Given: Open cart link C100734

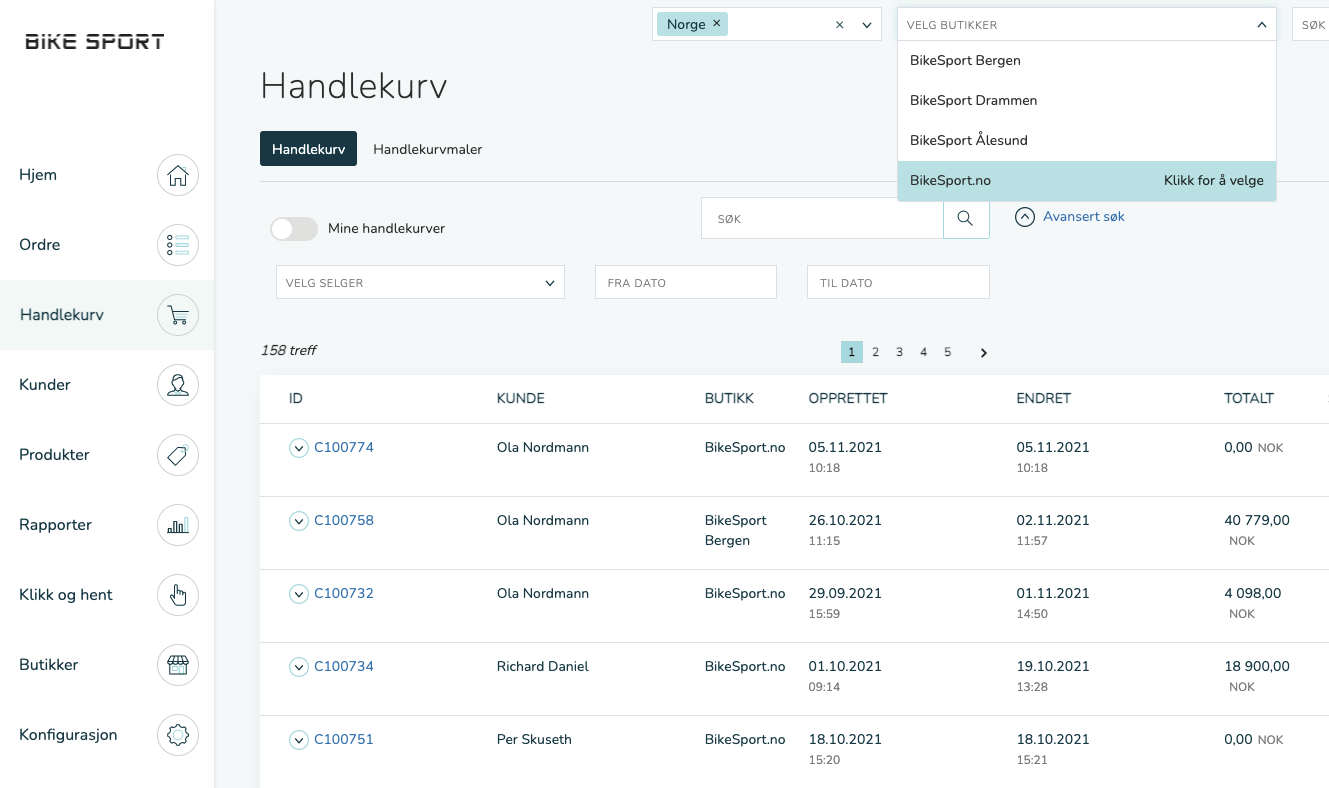Looking at the screenshot, I should click(344, 666).
